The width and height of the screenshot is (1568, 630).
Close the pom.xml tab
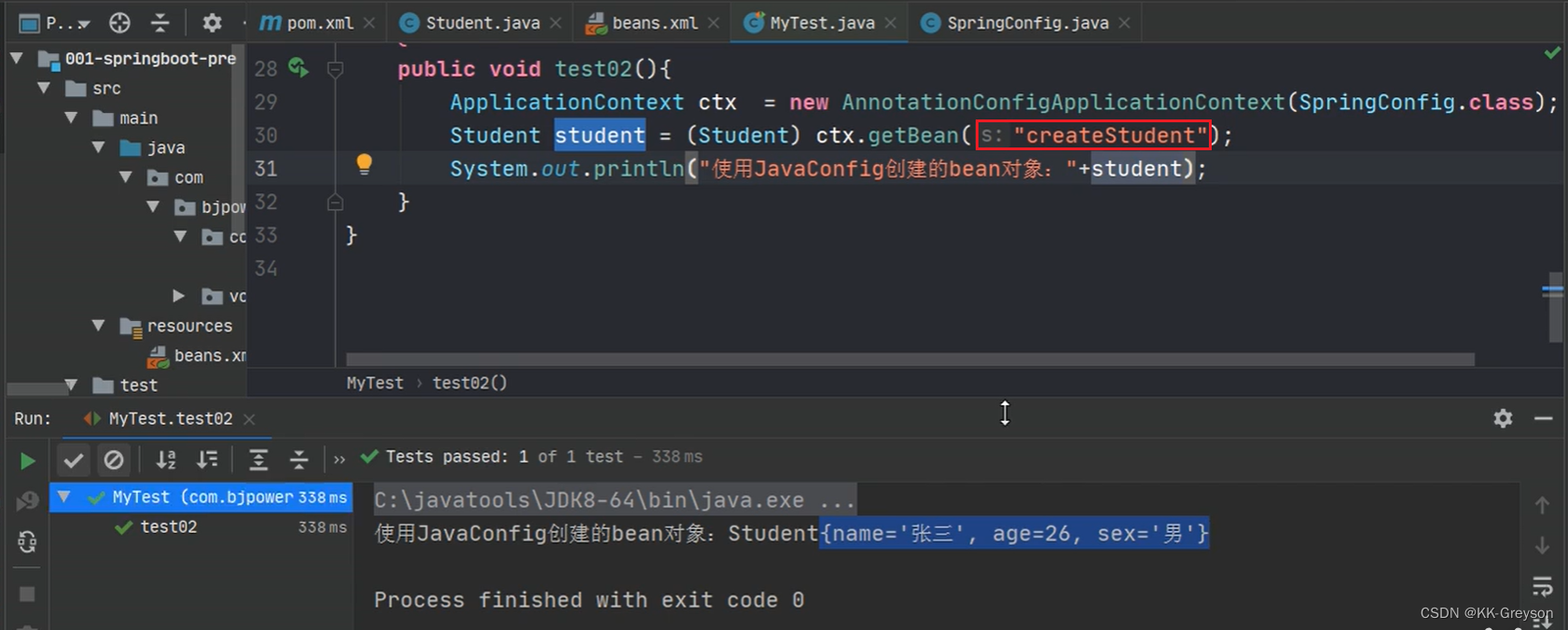point(369,22)
